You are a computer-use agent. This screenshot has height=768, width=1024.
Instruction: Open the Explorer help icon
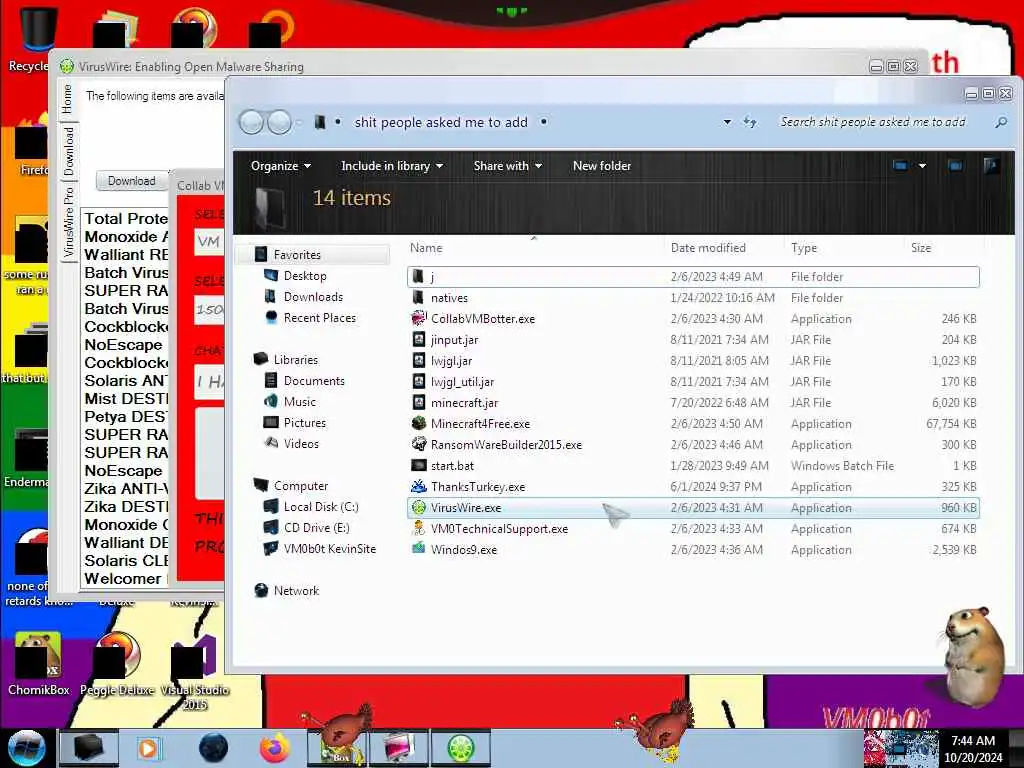991,166
